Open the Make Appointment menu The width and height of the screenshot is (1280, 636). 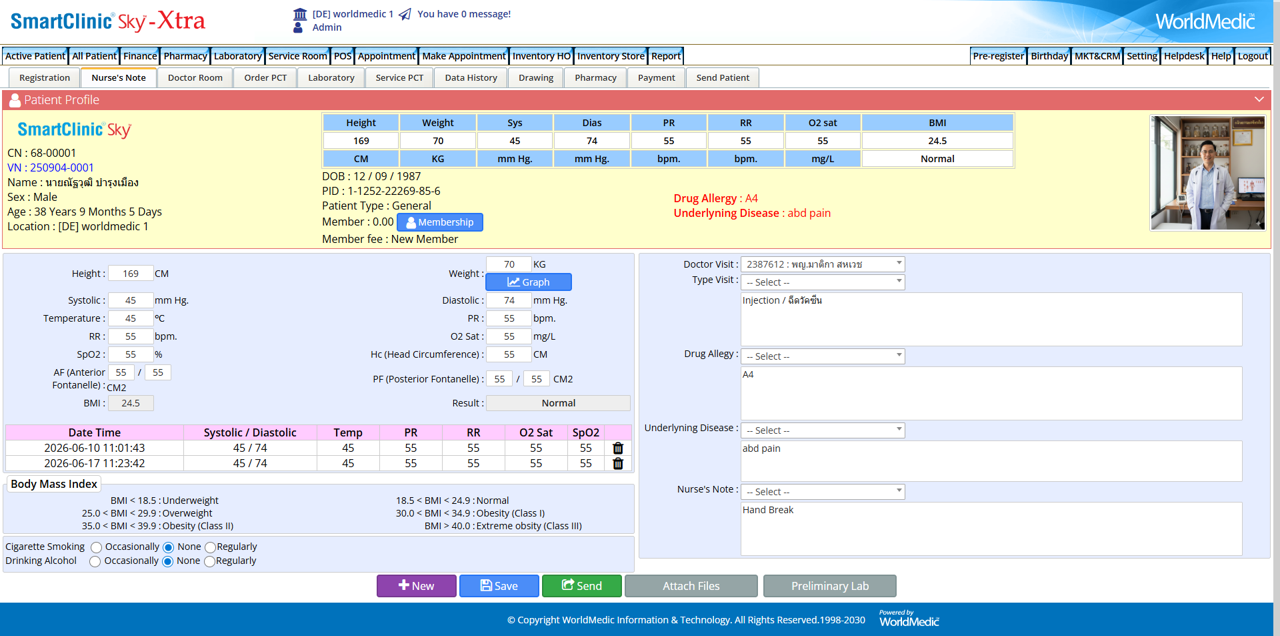pos(463,56)
